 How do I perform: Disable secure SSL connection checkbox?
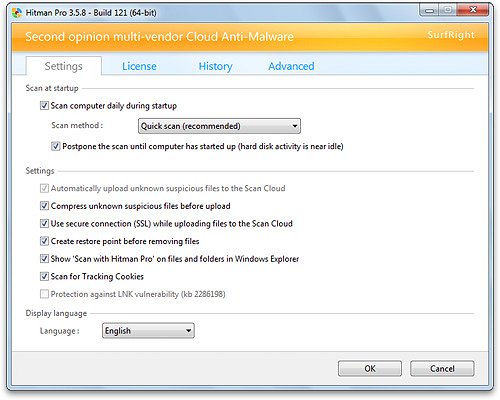[44, 223]
